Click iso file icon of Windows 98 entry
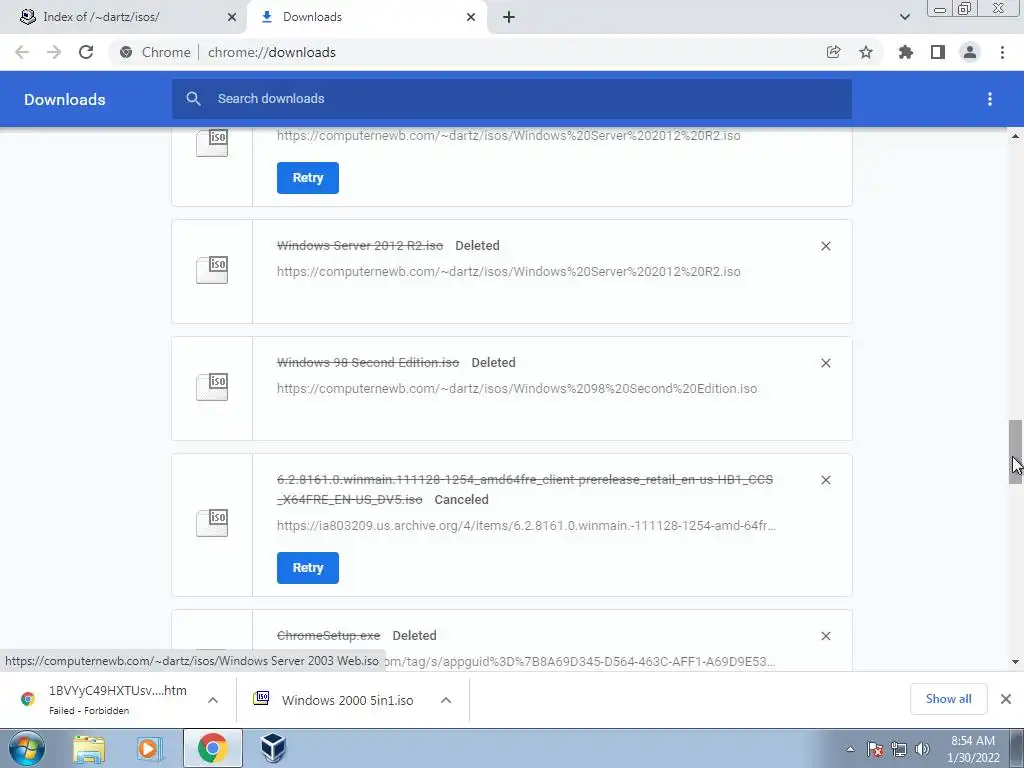The image size is (1024, 768). click(x=212, y=387)
